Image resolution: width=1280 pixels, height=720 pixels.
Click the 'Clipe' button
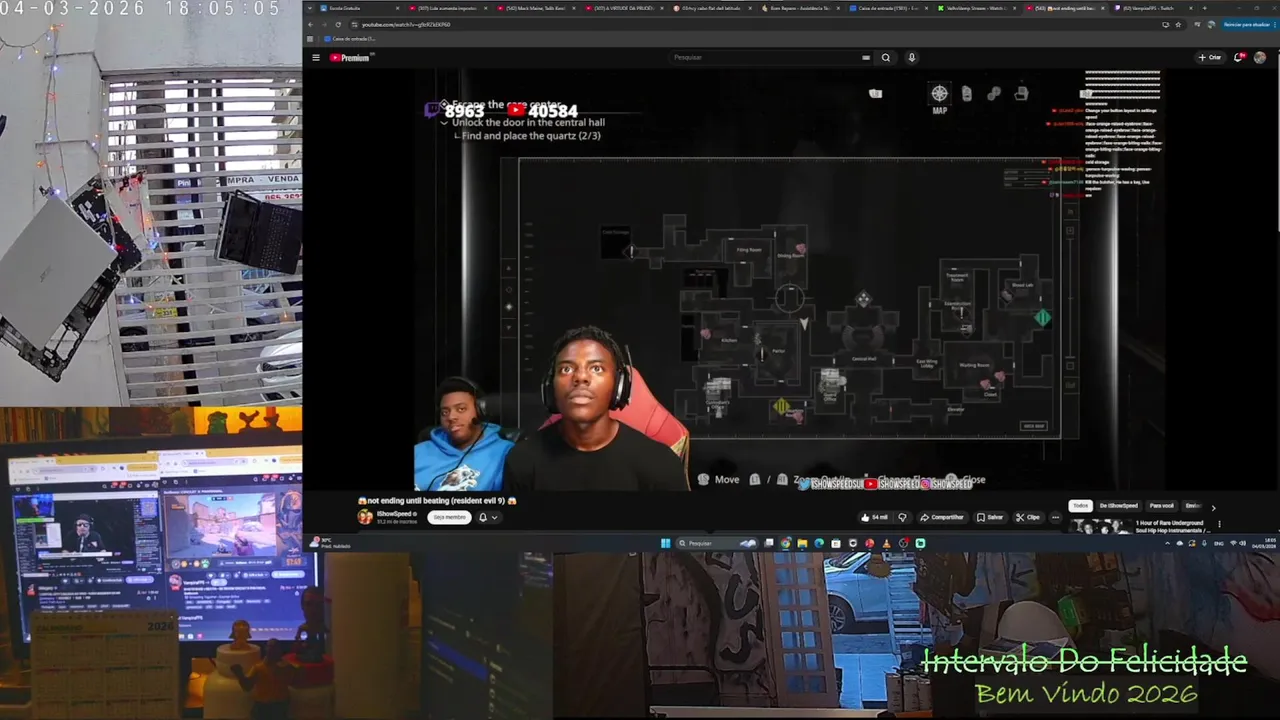(1027, 517)
